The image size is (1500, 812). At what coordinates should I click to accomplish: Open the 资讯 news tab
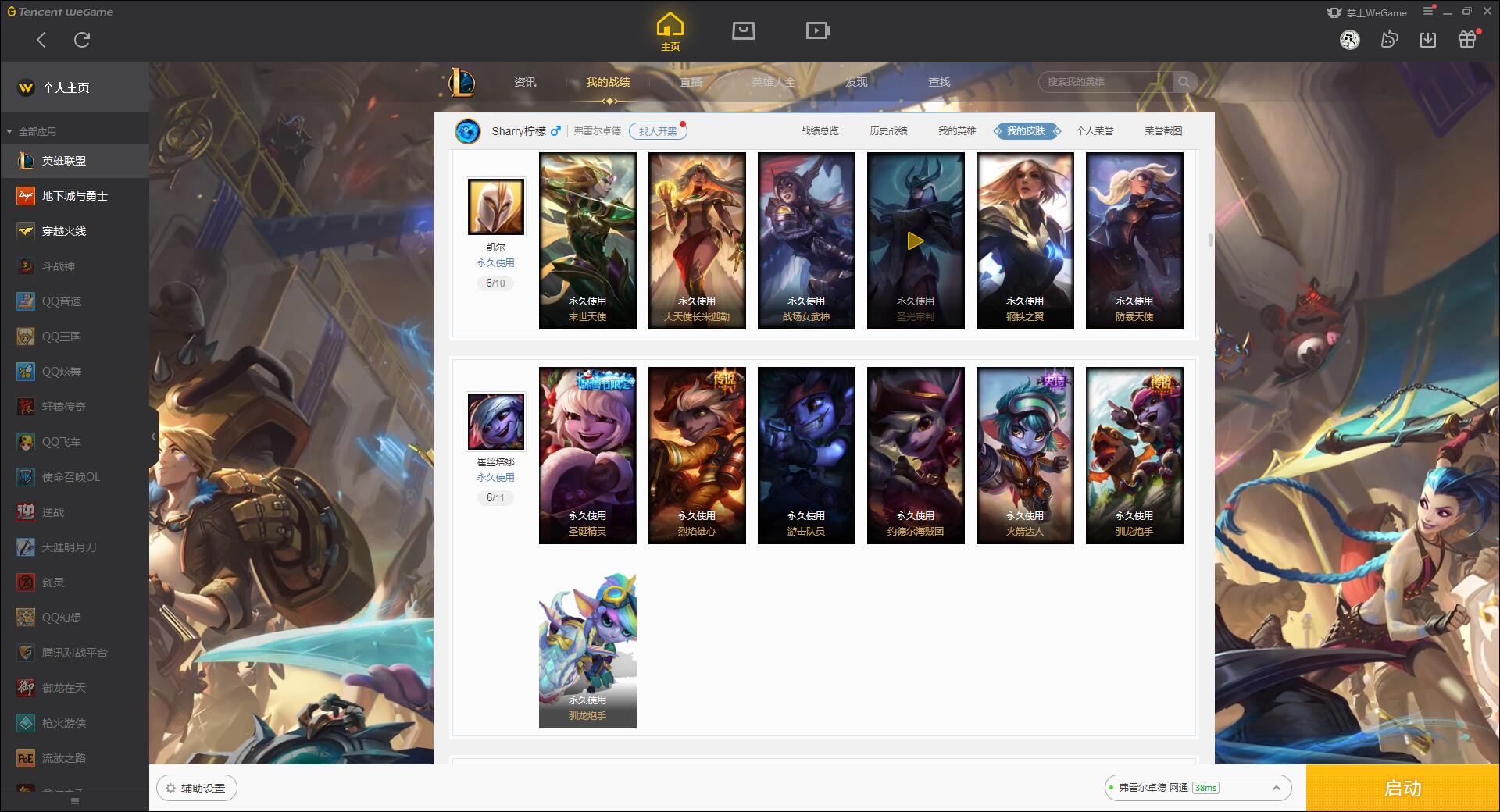pos(525,82)
